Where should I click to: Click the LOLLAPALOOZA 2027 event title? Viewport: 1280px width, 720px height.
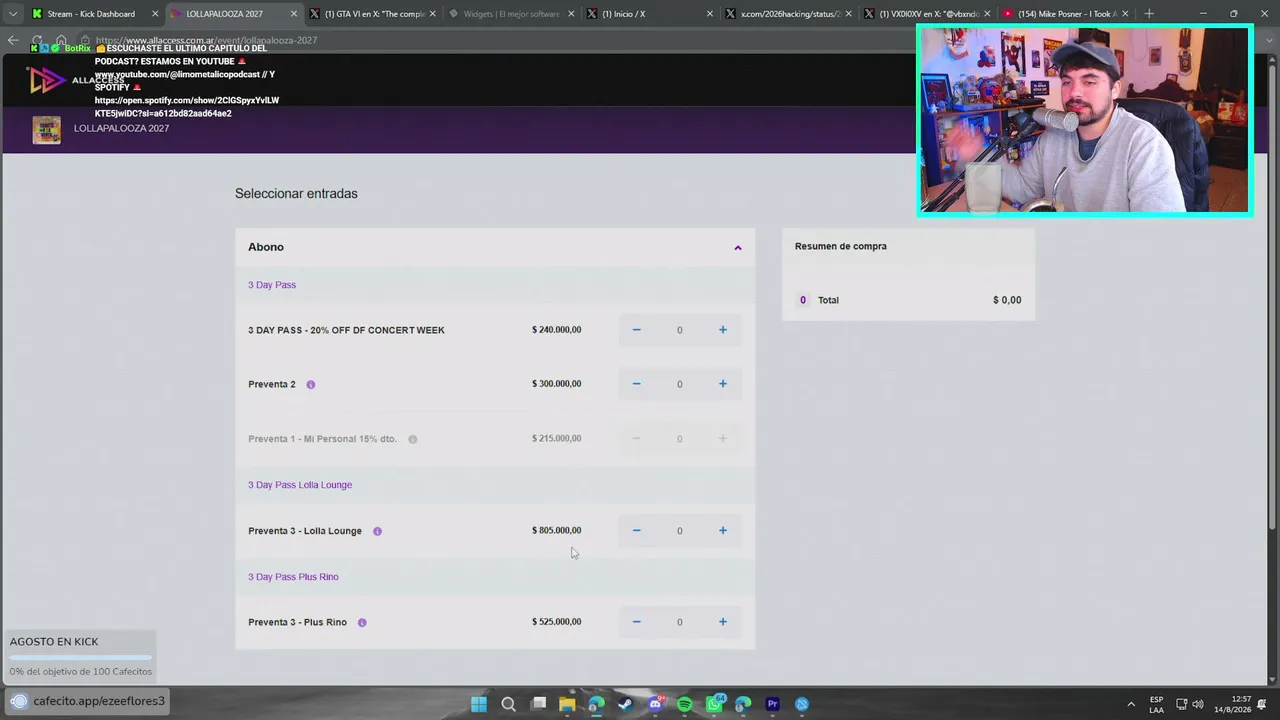pos(121,129)
